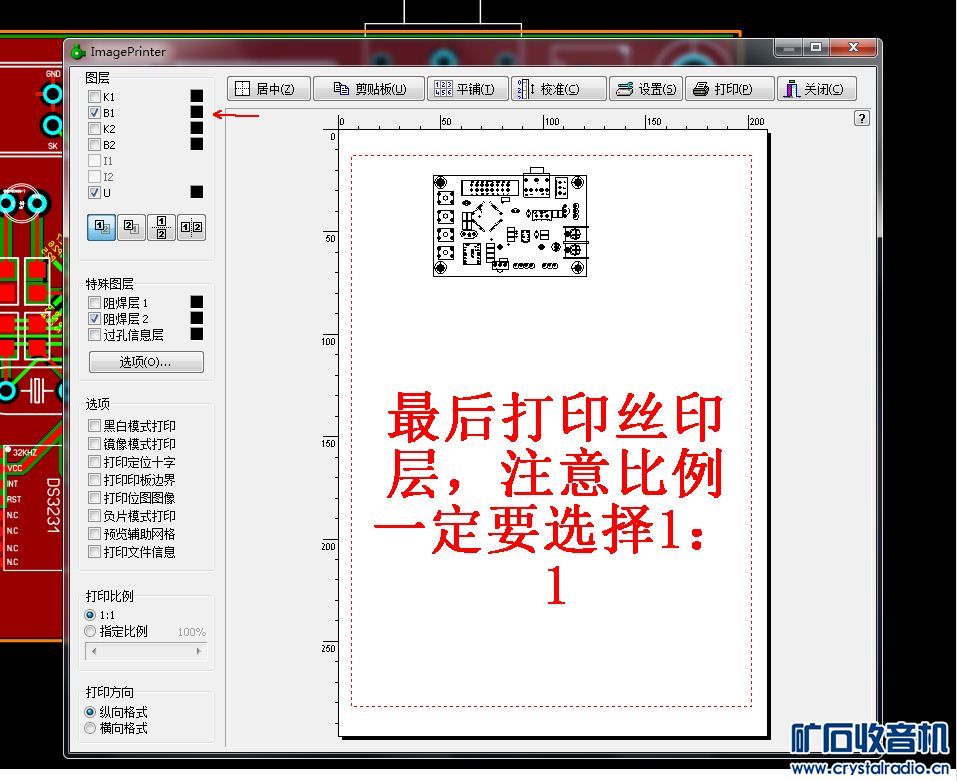Click 阻焊层 1 color swatch
The image size is (957, 781).
[197, 302]
